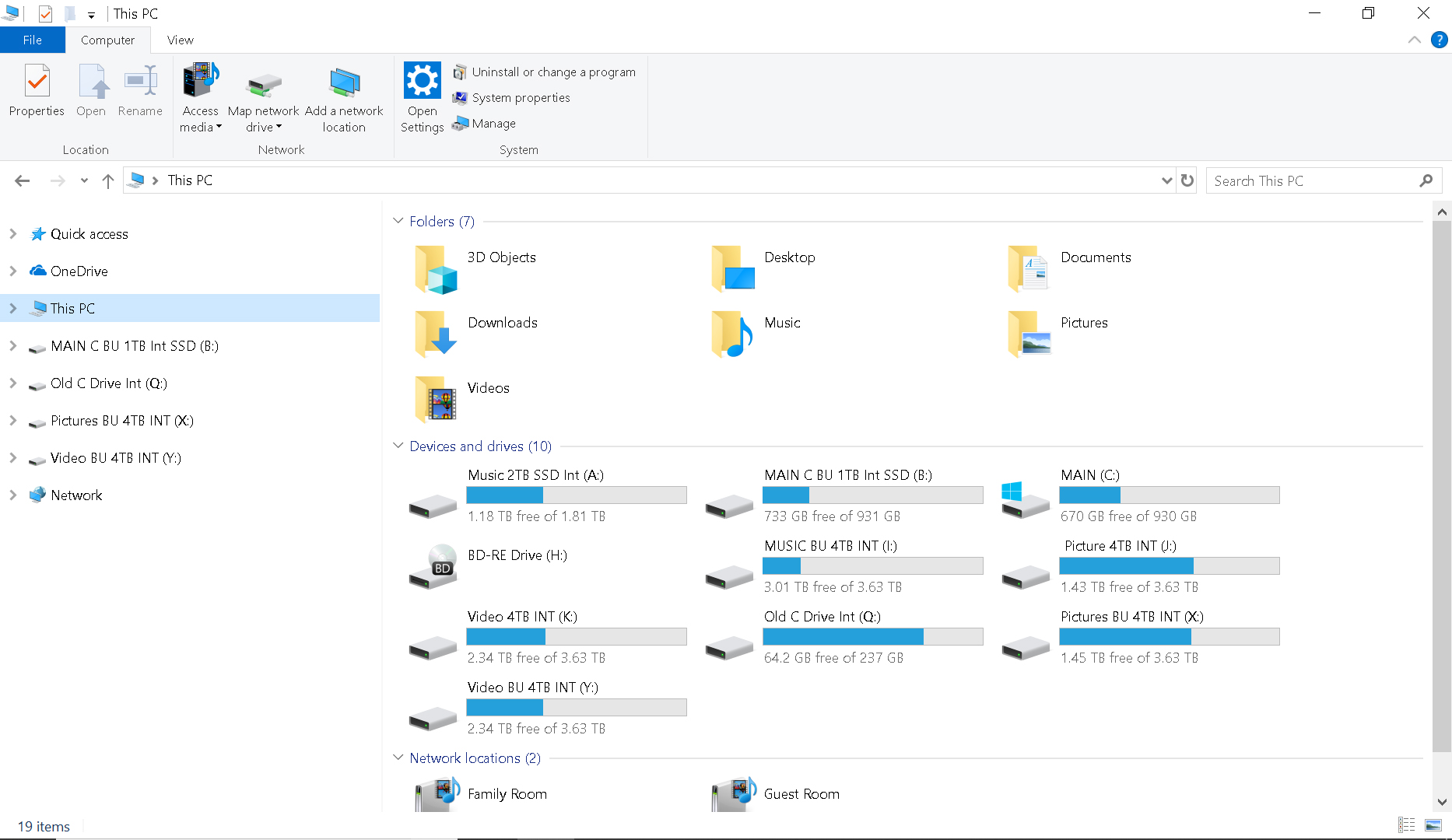1452x840 pixels.
Task: Select the Guest Room network location
Action: pos(776,794)
